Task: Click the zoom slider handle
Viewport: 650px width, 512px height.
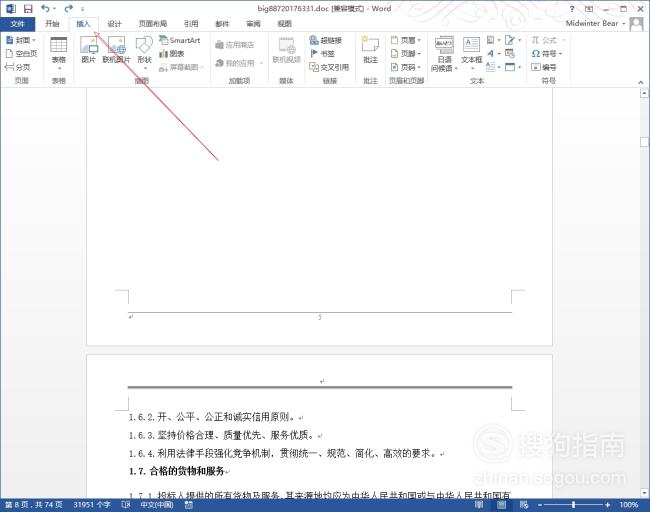Action: [573, 505]
